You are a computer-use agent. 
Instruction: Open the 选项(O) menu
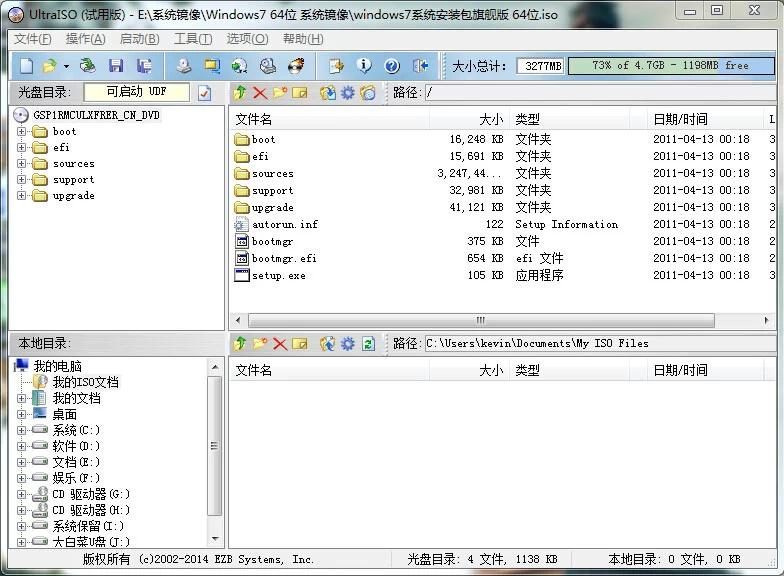(x=248, y=39)
